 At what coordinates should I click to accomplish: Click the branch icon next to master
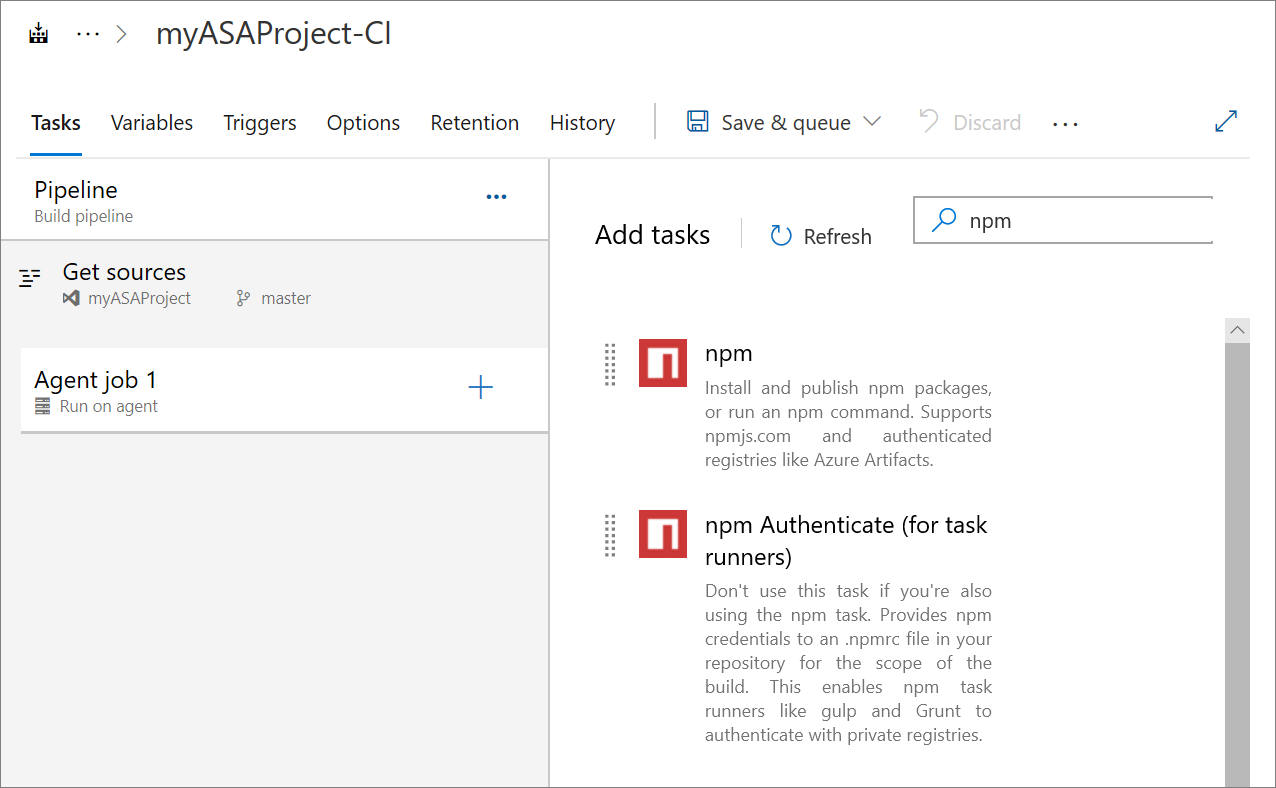coord(241,297)
